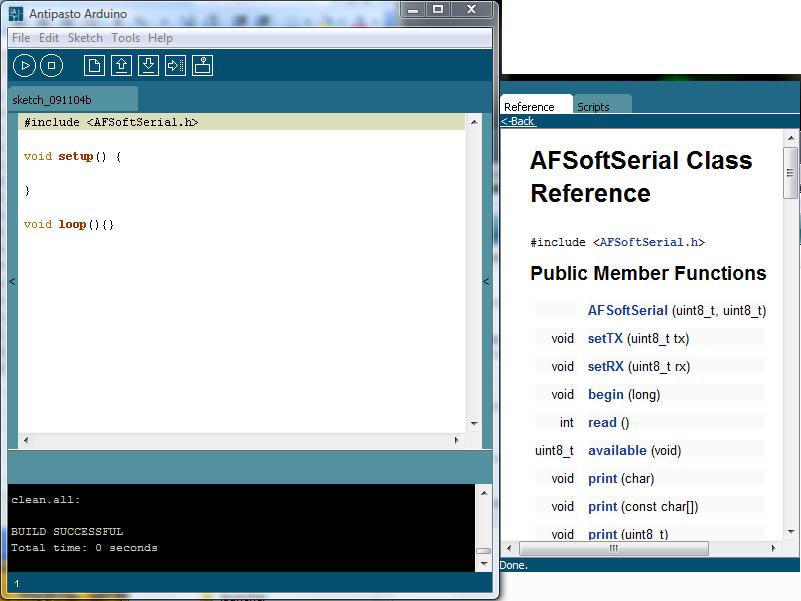Click the <-Back link
The image size is (801, 601).
[x=518, y=121]
